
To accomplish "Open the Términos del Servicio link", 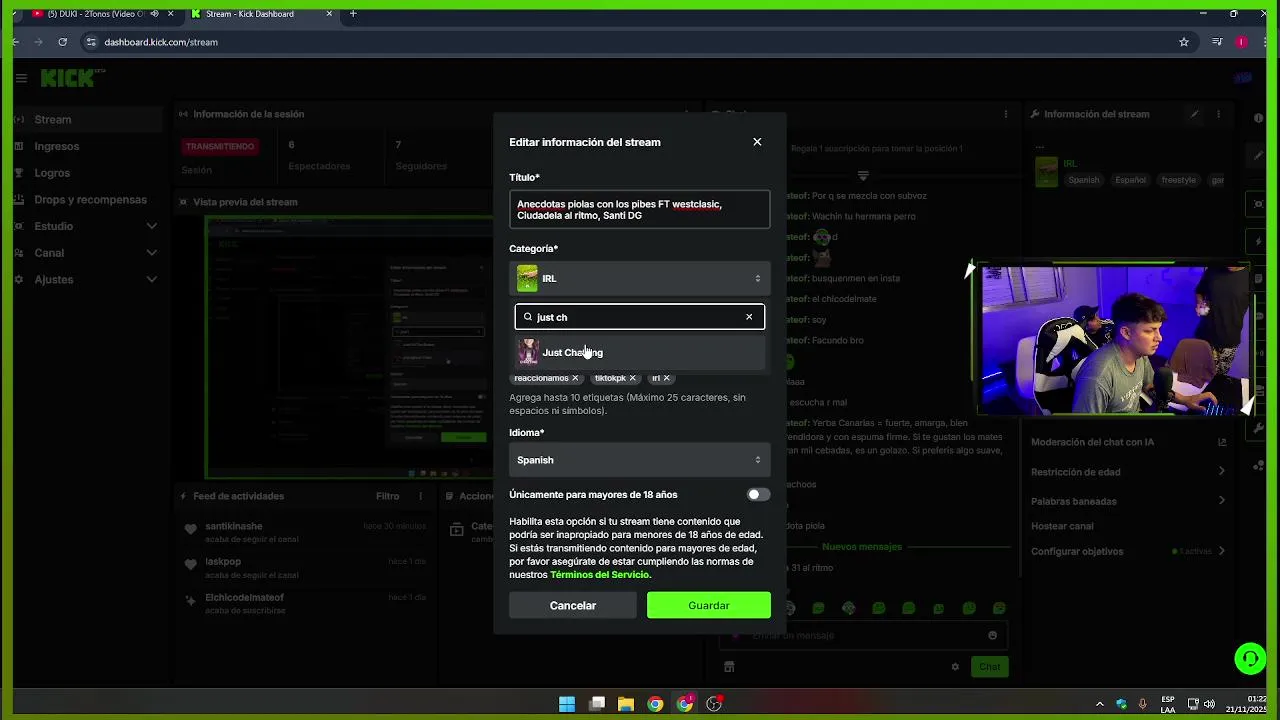I will coord(600,575).
